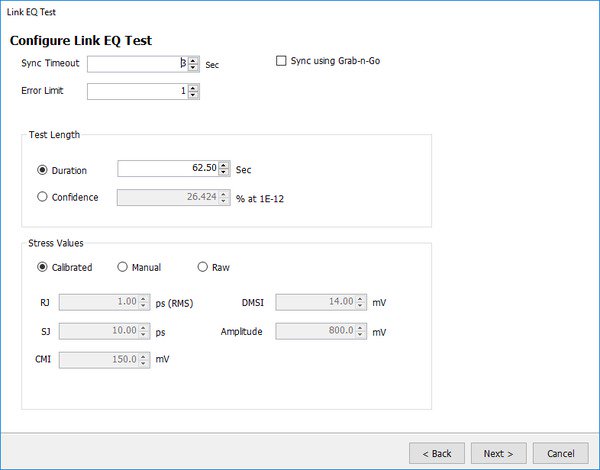
Task: Decrease Sync Timeout with down arrow
Action: (x=194, y=67)
